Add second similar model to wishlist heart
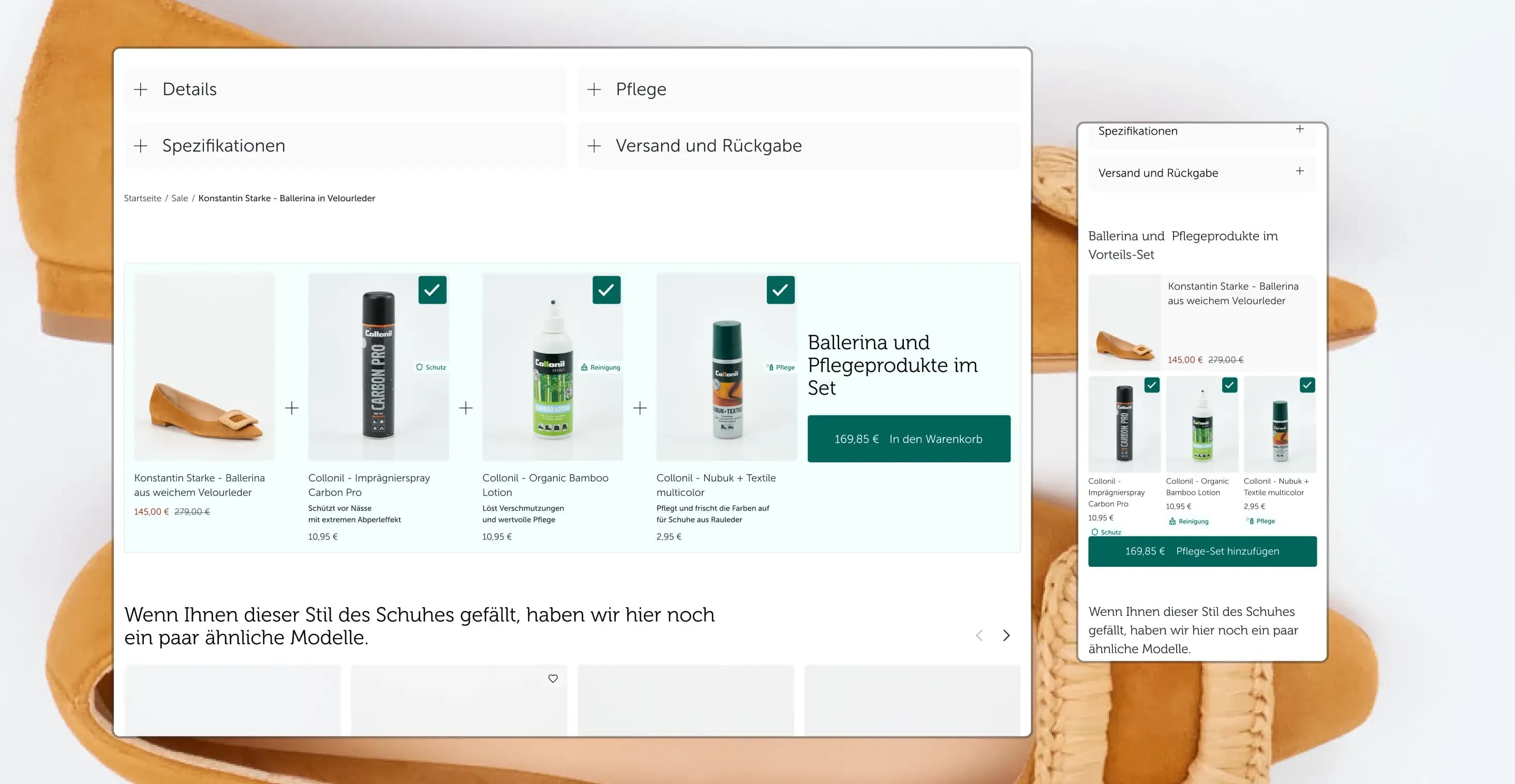 tap(553, 679)
